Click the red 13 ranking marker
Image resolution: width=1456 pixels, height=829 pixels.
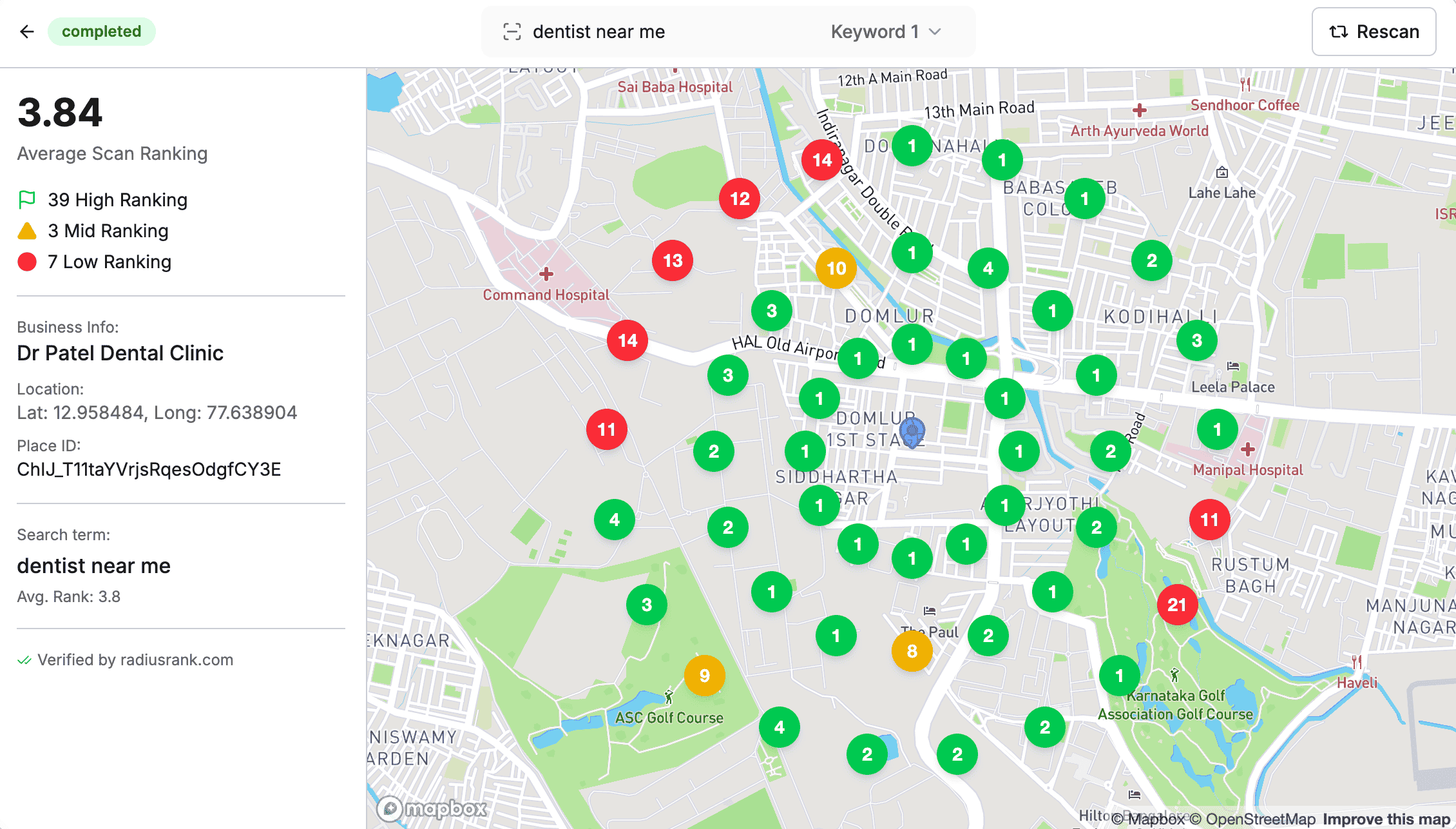[673, 260]
